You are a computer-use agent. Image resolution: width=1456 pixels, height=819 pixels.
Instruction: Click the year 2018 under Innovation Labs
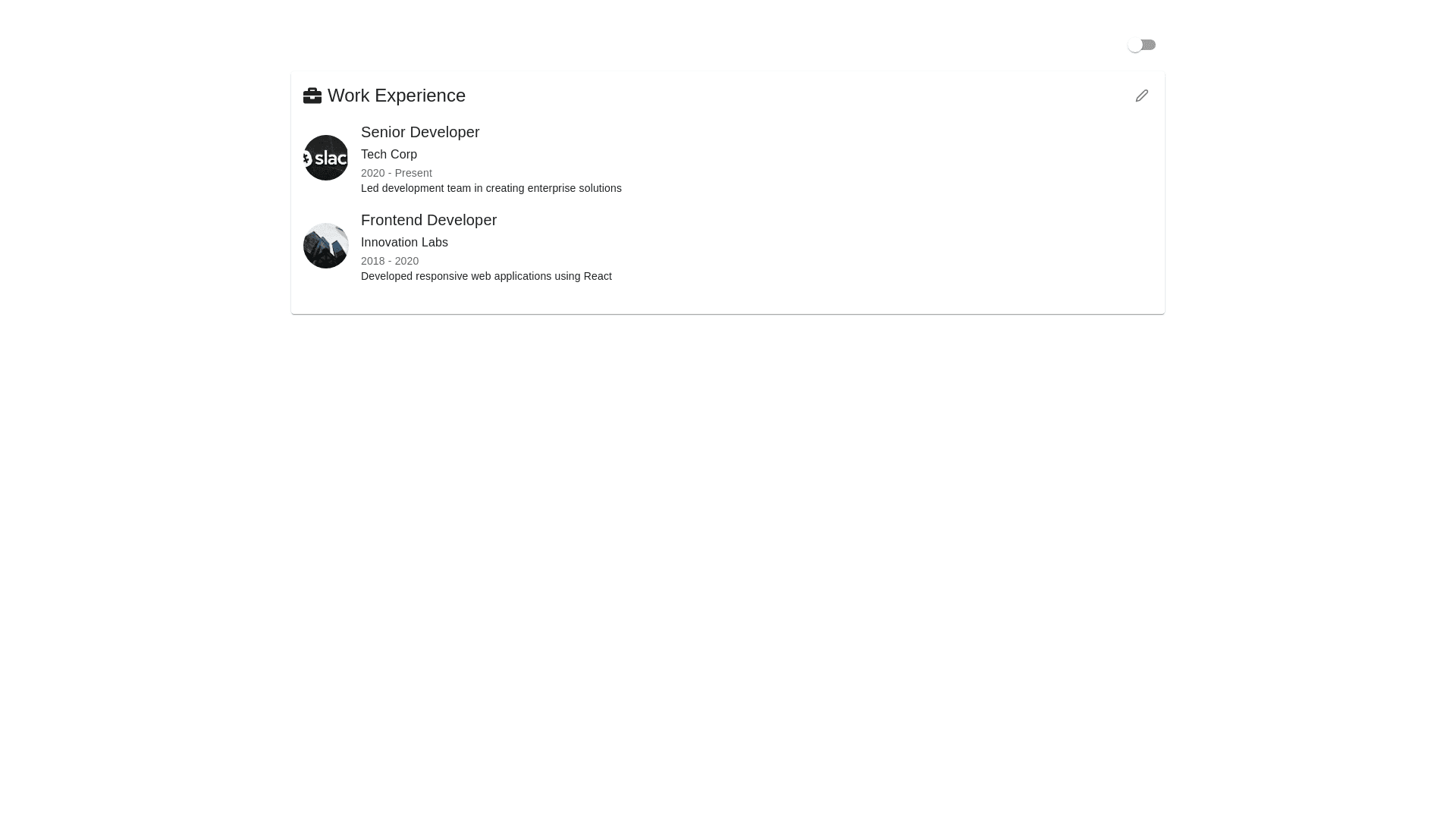pos(373,261)
